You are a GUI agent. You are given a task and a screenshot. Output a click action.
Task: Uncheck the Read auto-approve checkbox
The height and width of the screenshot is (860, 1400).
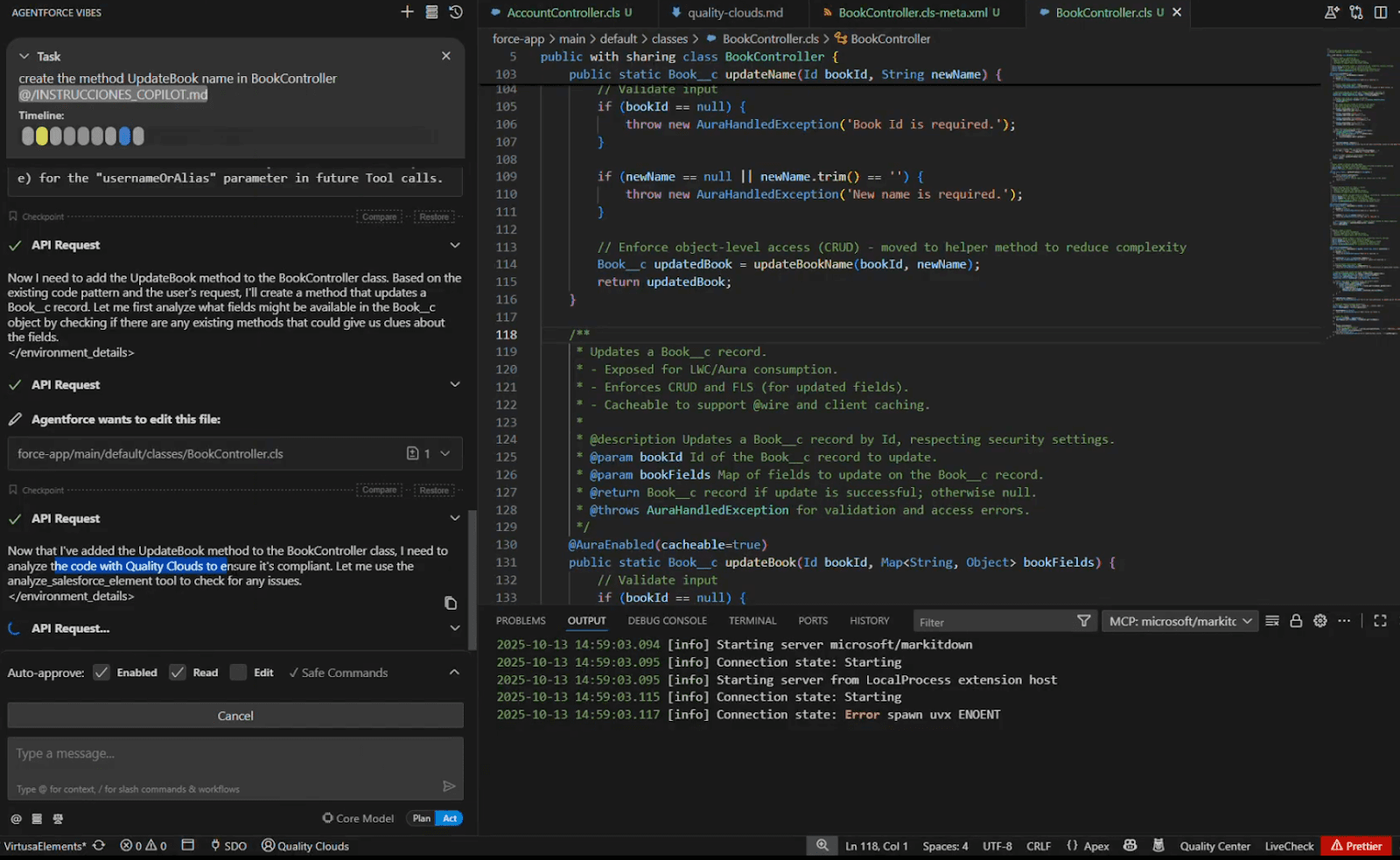[x=178, y=673]
